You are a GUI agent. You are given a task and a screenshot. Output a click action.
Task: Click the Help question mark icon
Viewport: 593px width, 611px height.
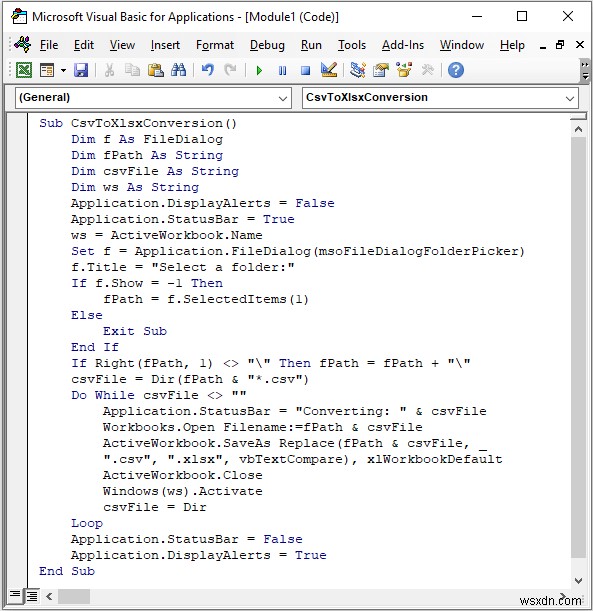pyautogui.click(x=456, y=70)
